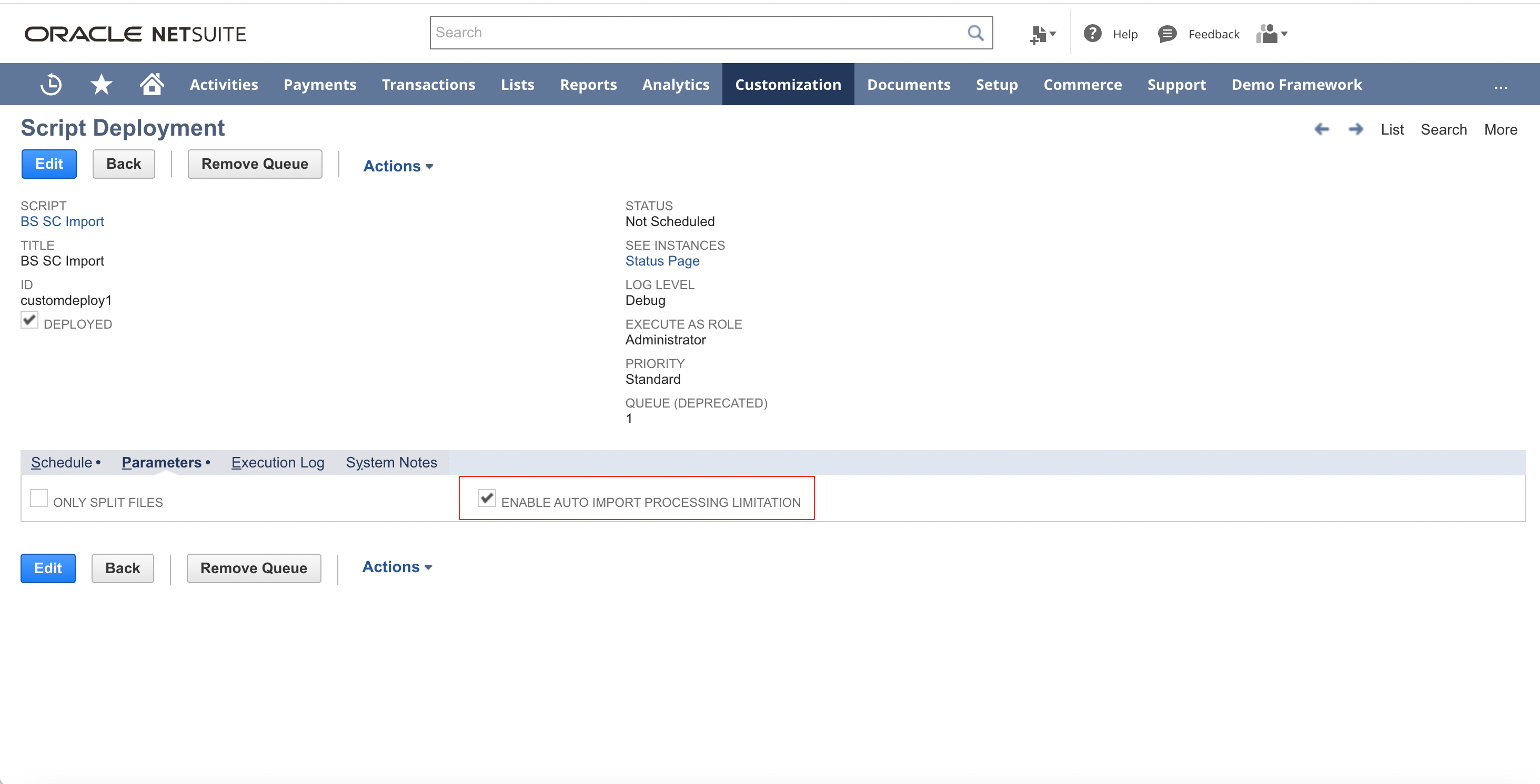Open the More menu at top right
This screenshot has width=1540, height=784.
click(x=1501, y=130)
